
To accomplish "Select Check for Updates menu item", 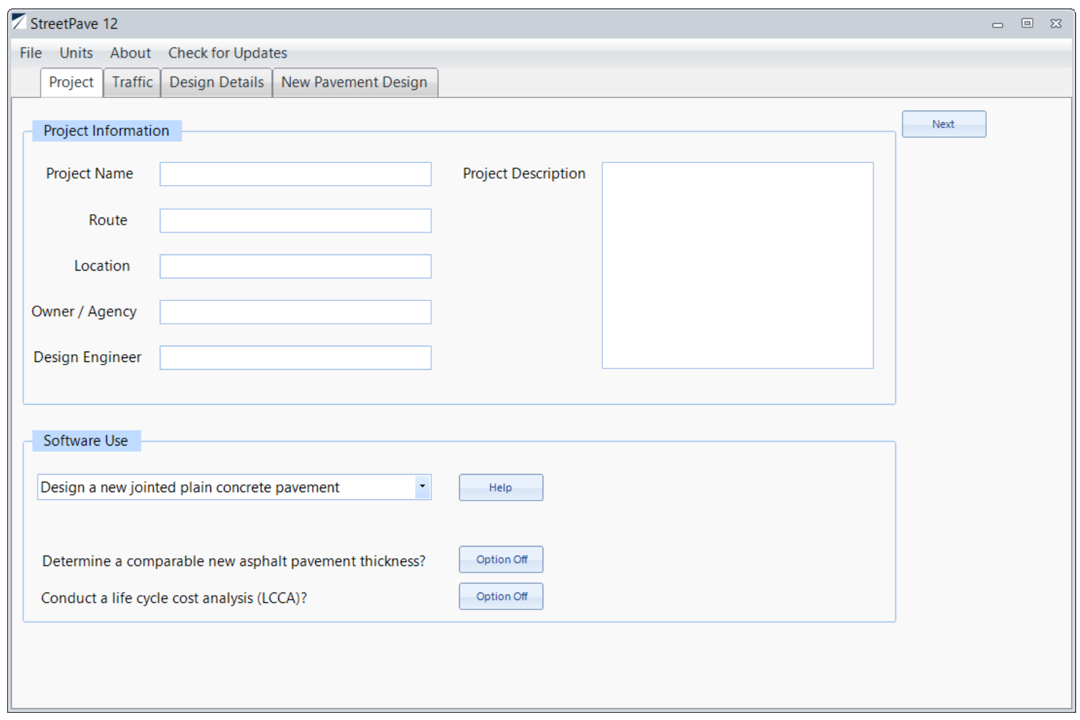I will coord(227,53).
